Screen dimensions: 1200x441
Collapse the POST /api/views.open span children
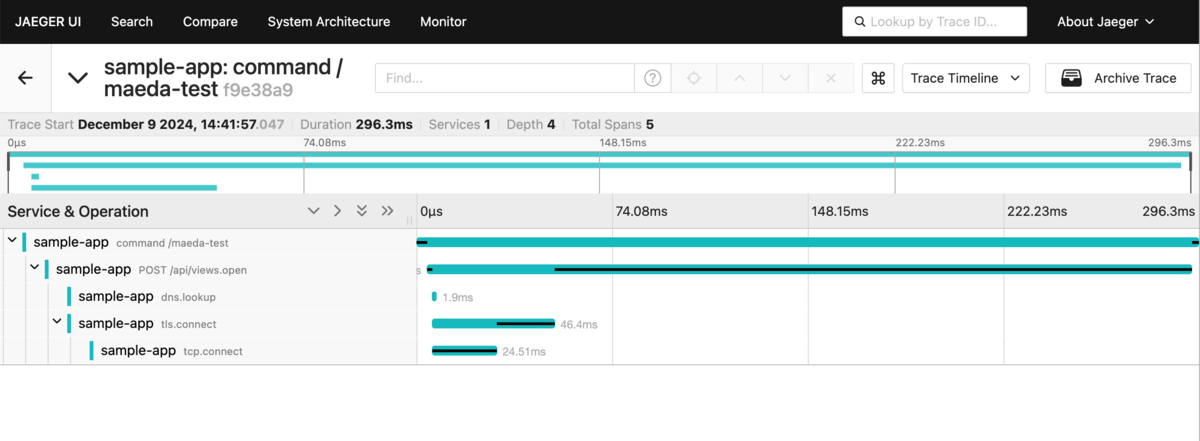tap(34, 269)
